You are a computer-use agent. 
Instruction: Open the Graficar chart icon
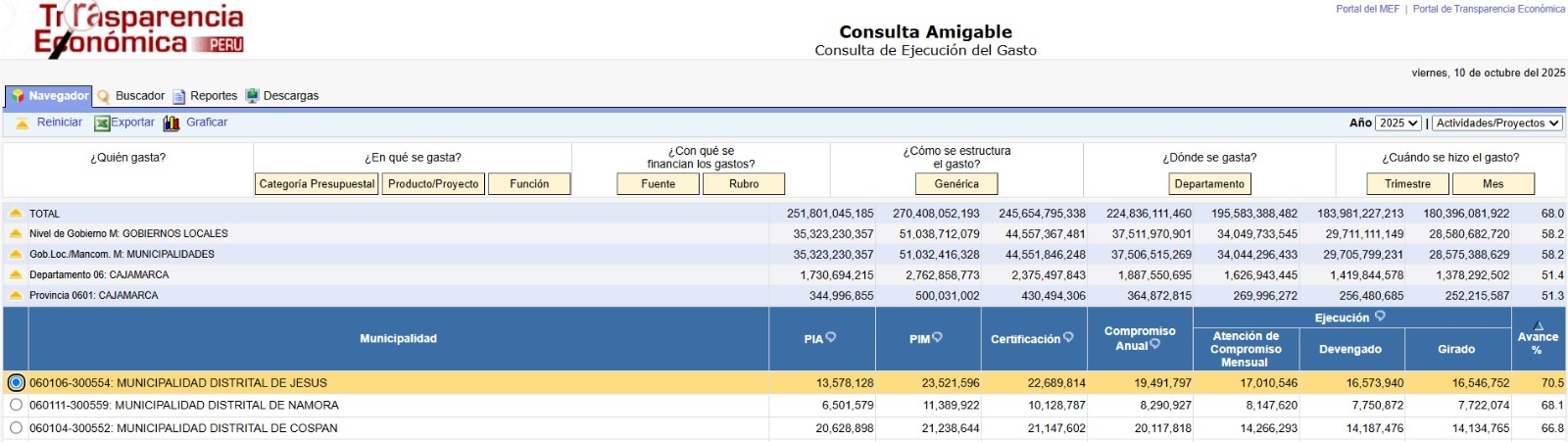pyautogui.click(x=171, y=123)
